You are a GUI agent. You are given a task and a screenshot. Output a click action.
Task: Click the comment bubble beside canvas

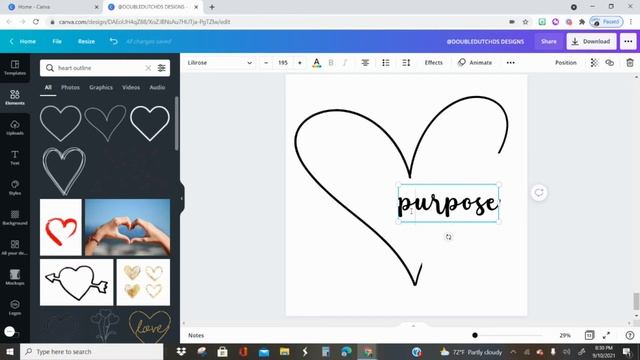point(539,193)
